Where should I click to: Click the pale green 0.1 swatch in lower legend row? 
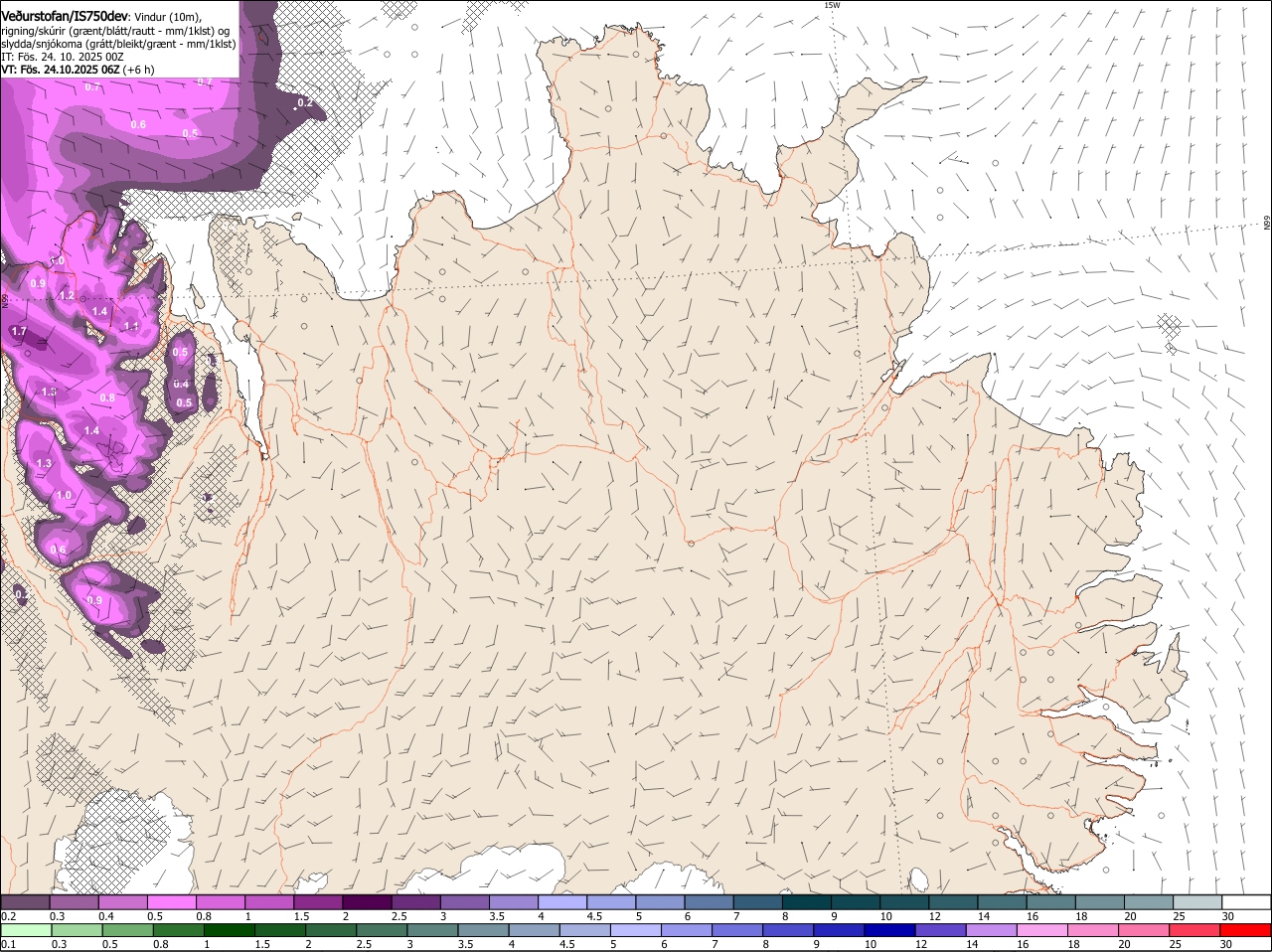25,930
